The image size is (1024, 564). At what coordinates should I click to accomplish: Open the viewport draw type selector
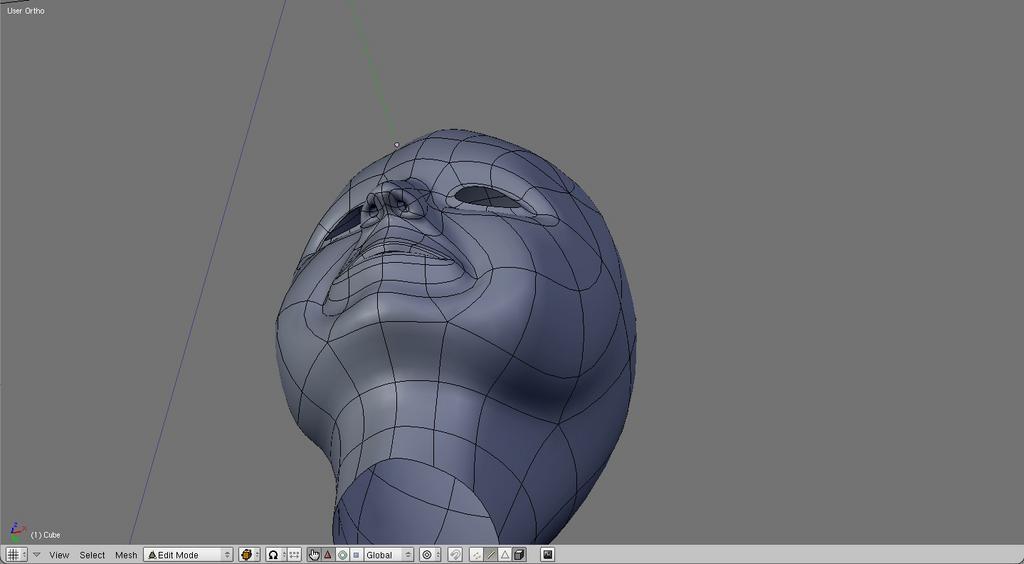pos(249,555)
